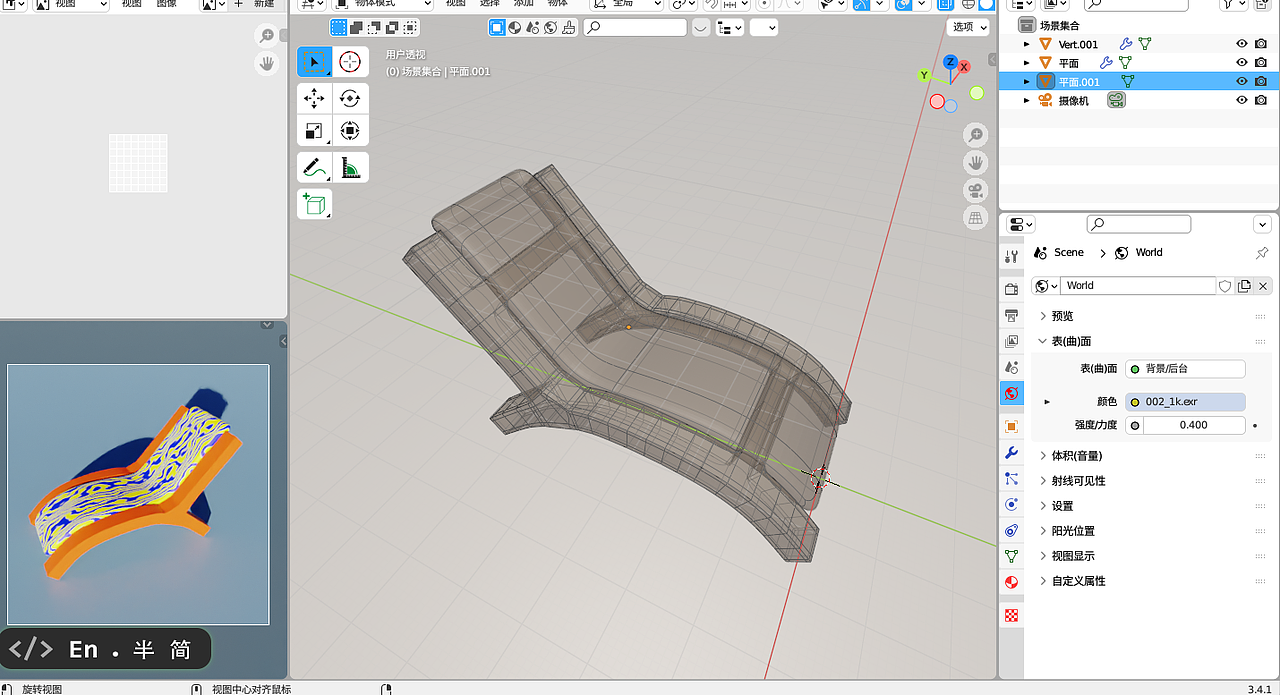Expand Vert.001 tree item in outliner
Image resolution: width=1280 pixels, height=695 pixels.
click(1027, 44)
